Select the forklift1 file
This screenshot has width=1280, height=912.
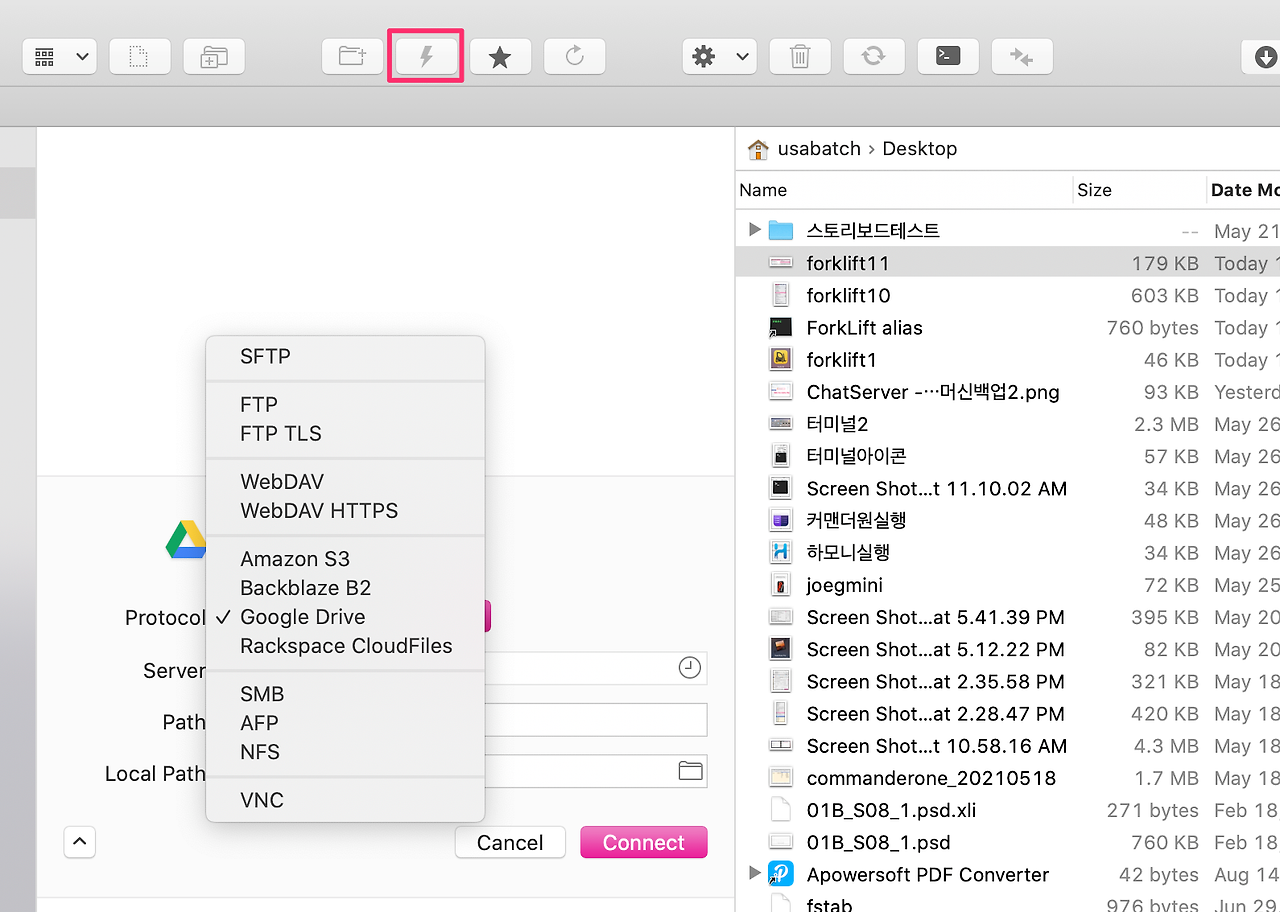(x=843, y=359)
